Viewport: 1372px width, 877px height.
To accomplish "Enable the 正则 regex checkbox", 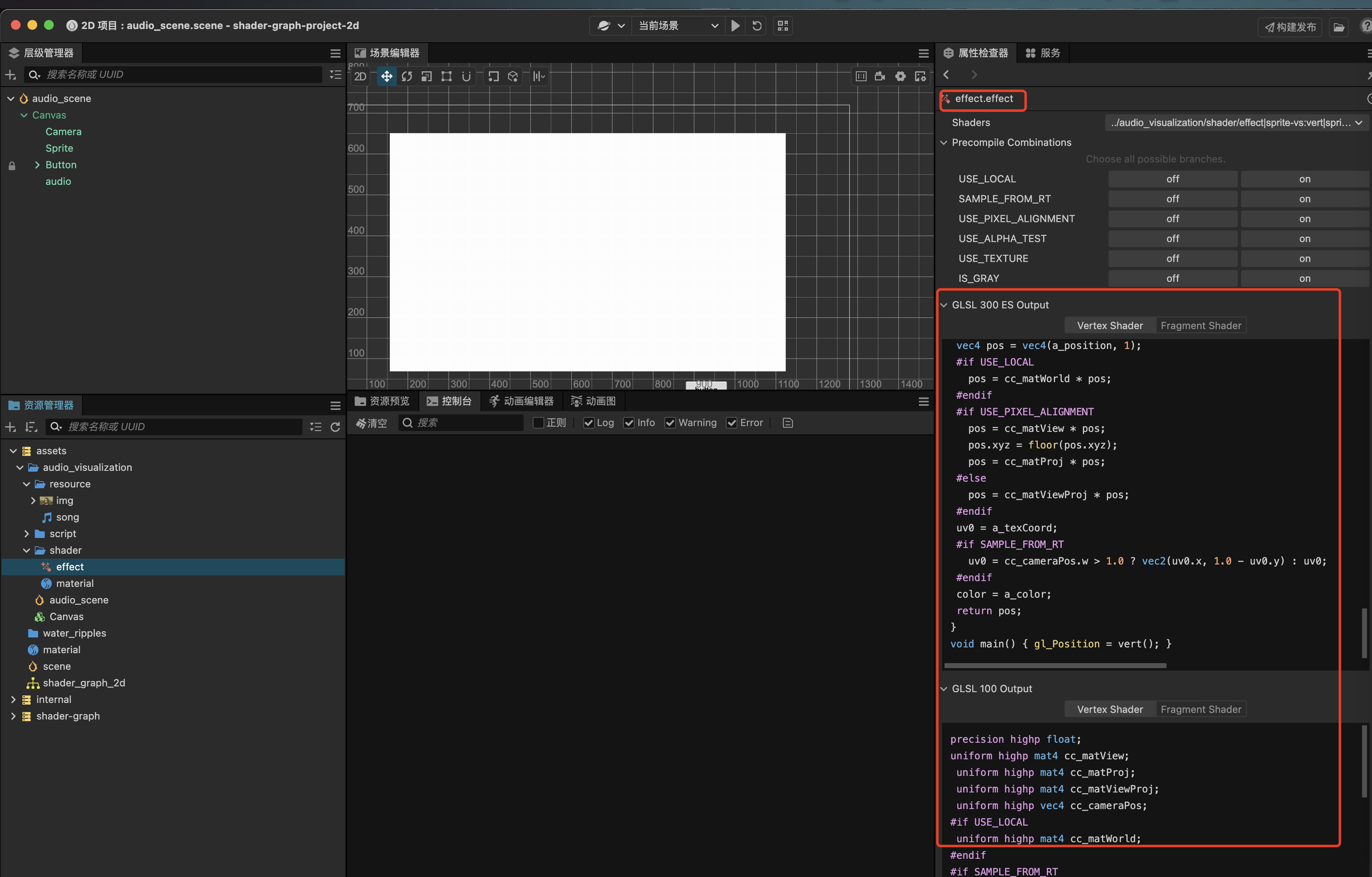I will pos(538,422).
